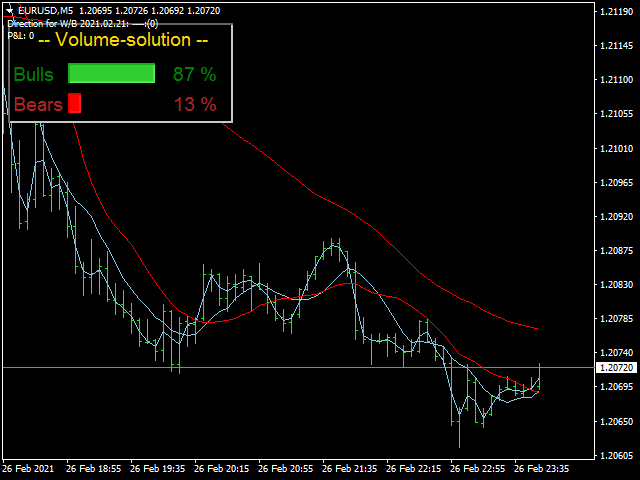640x480 pixels.
Task: Click the '-- Volume-solution --' heading
Action: (123, 40)
